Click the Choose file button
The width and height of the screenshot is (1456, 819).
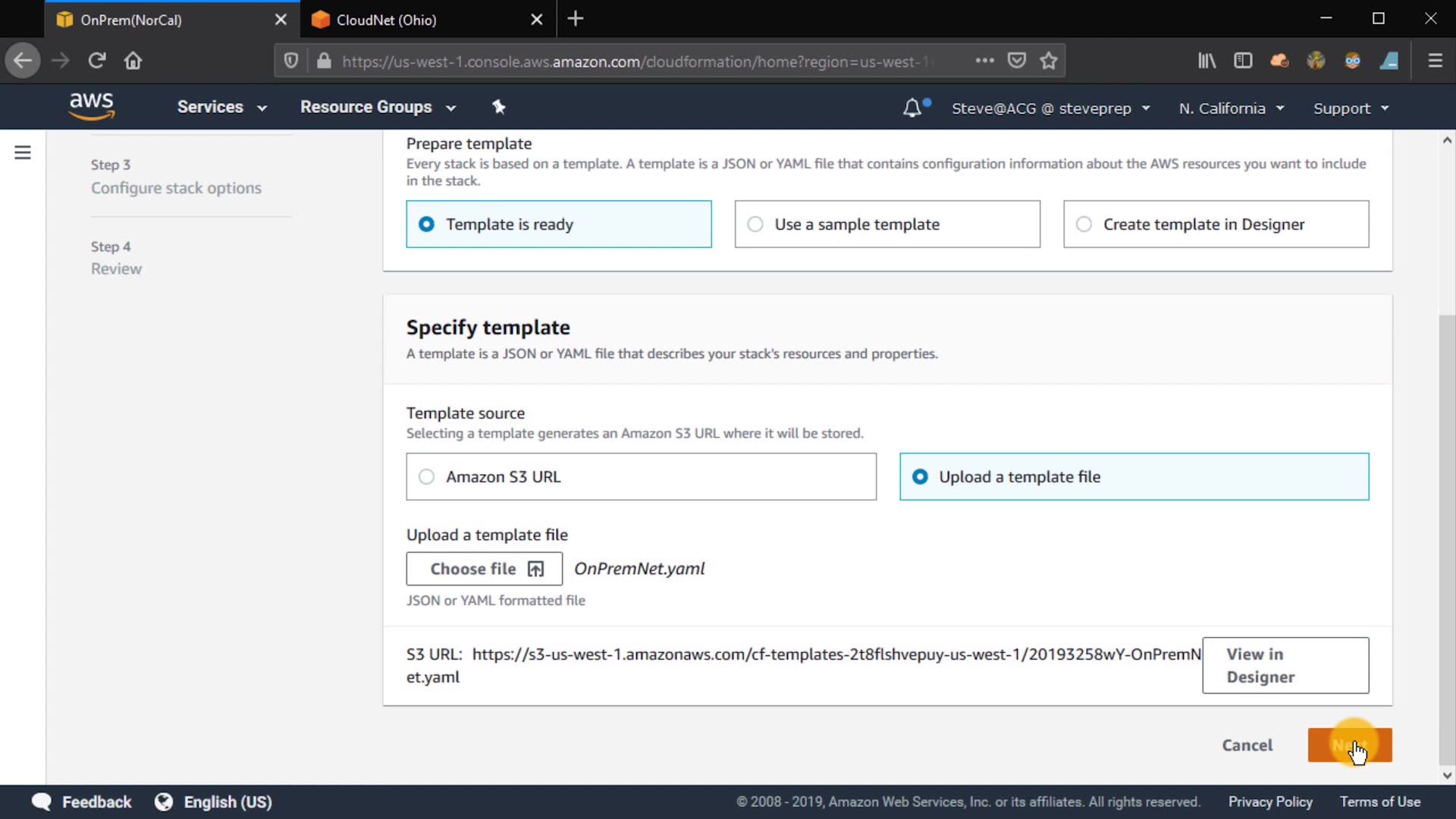tap(484, 569)
